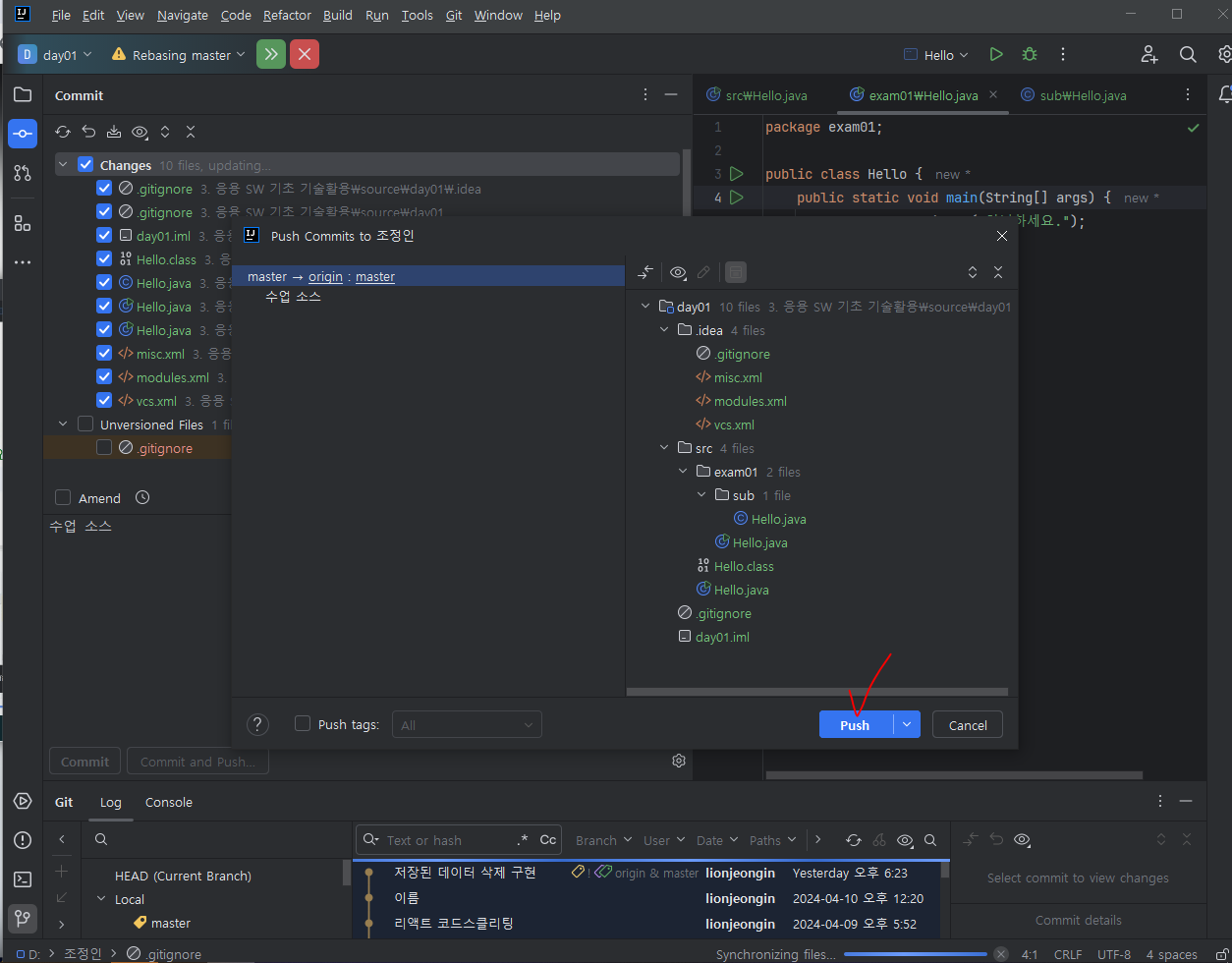Open help in Push dialog
The width and height of the screenshot is (1232, 963).
pyautogui.click(x=257, y=724)
